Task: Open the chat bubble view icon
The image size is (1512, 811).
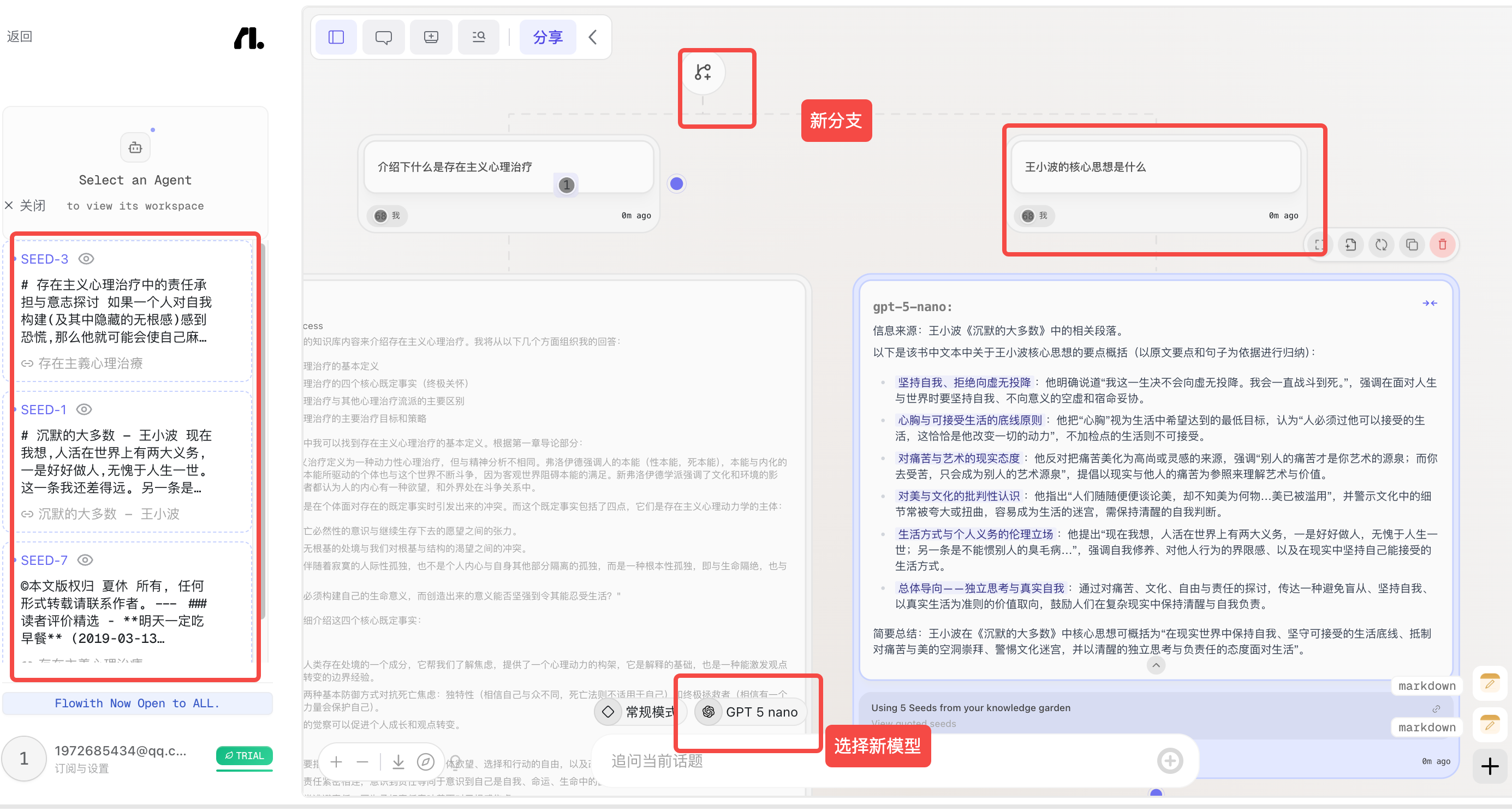Action: (383, 37)
